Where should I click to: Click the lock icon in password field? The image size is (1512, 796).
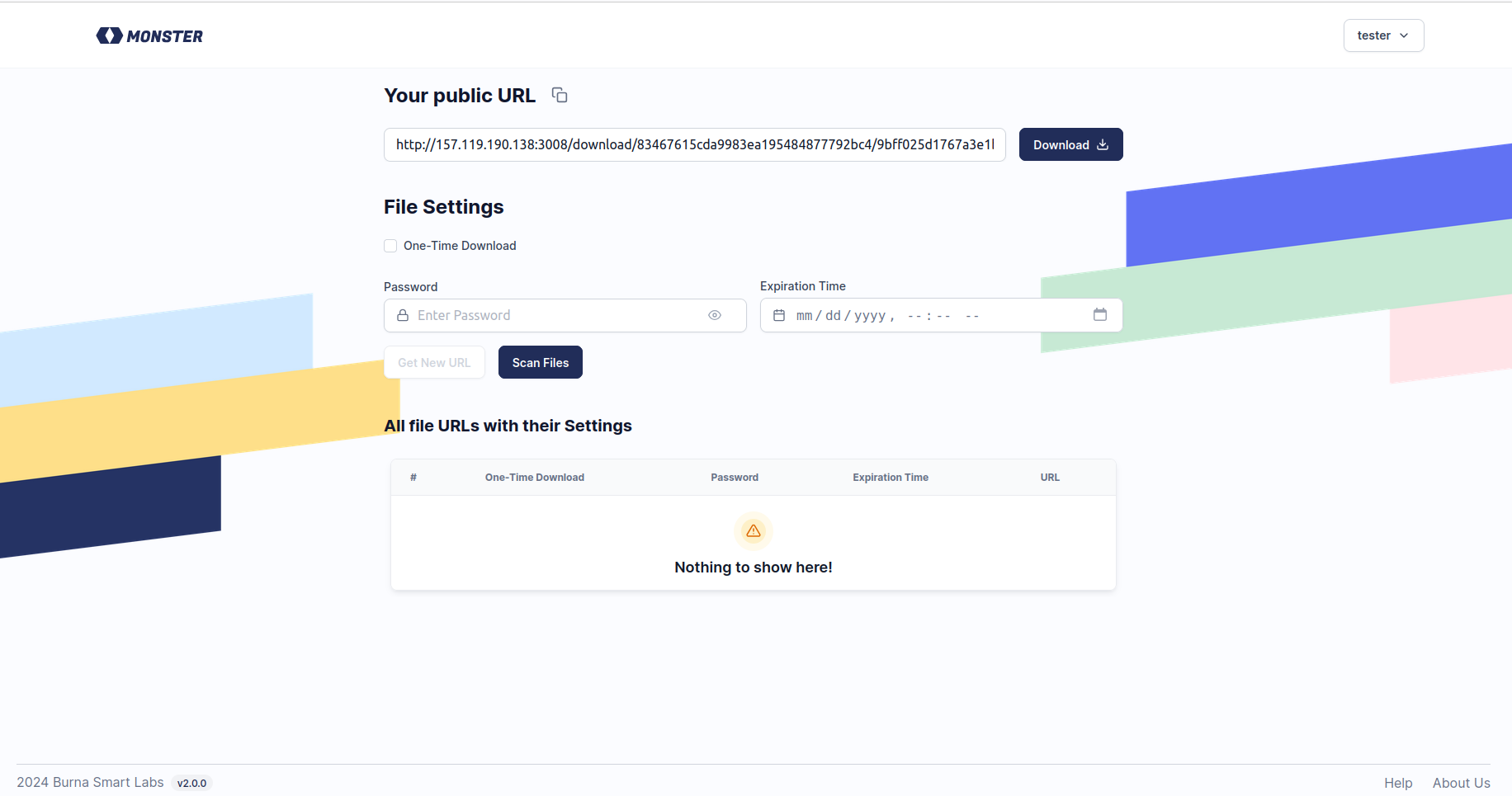403,315
